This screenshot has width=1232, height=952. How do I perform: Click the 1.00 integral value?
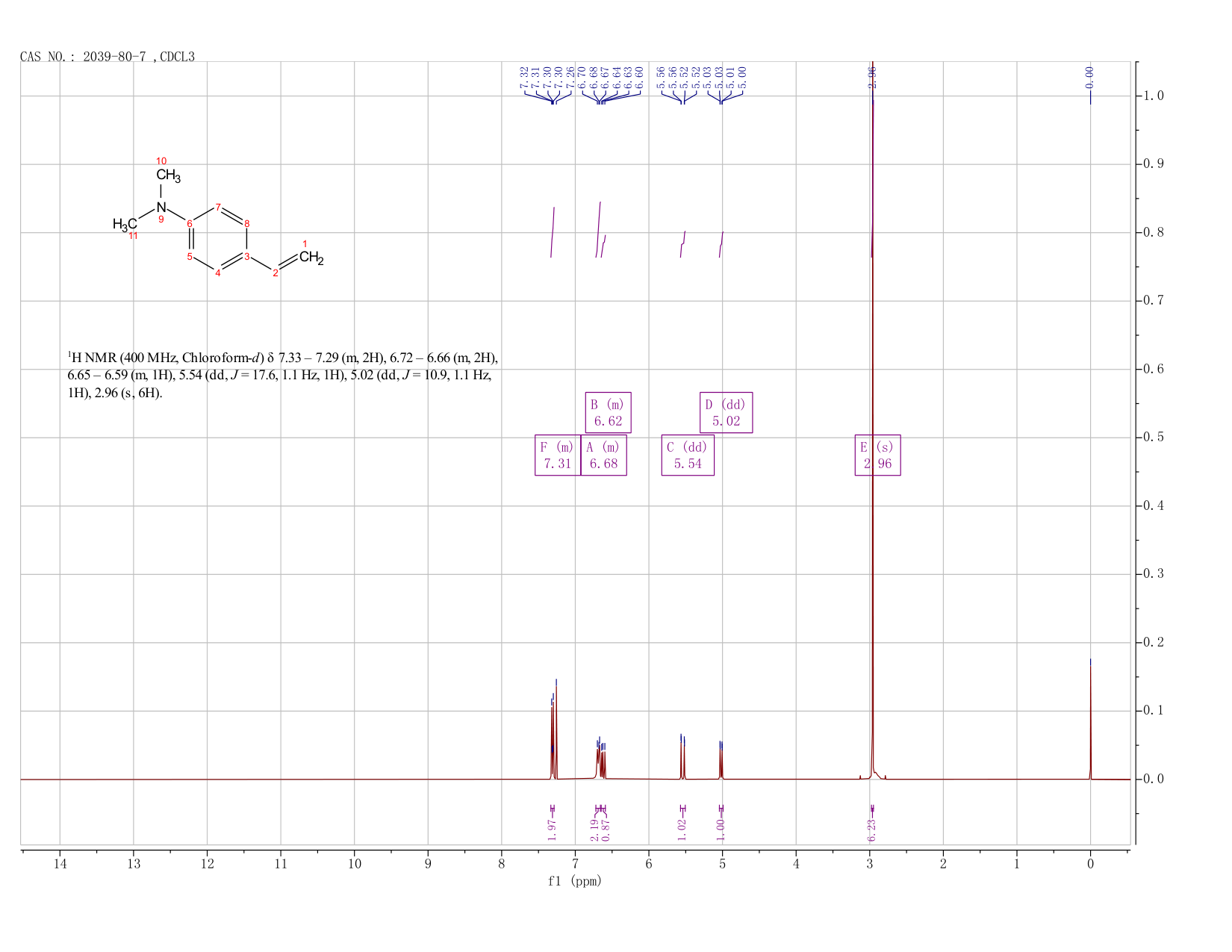click(x=721, y=829)
